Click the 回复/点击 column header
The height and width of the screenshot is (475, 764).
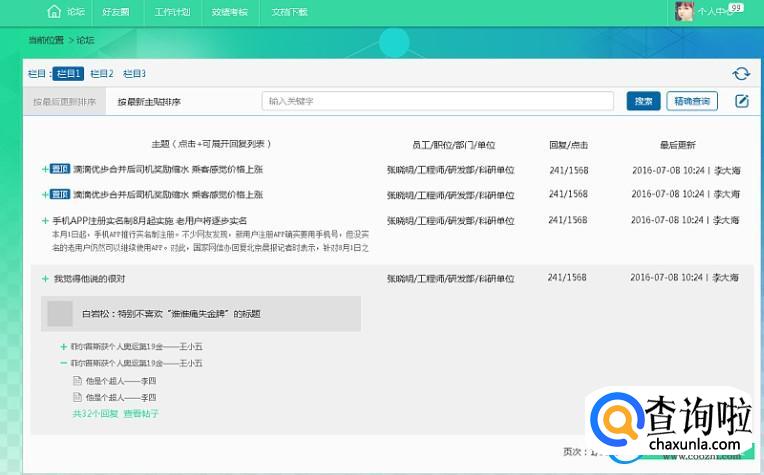click(568, 145)
